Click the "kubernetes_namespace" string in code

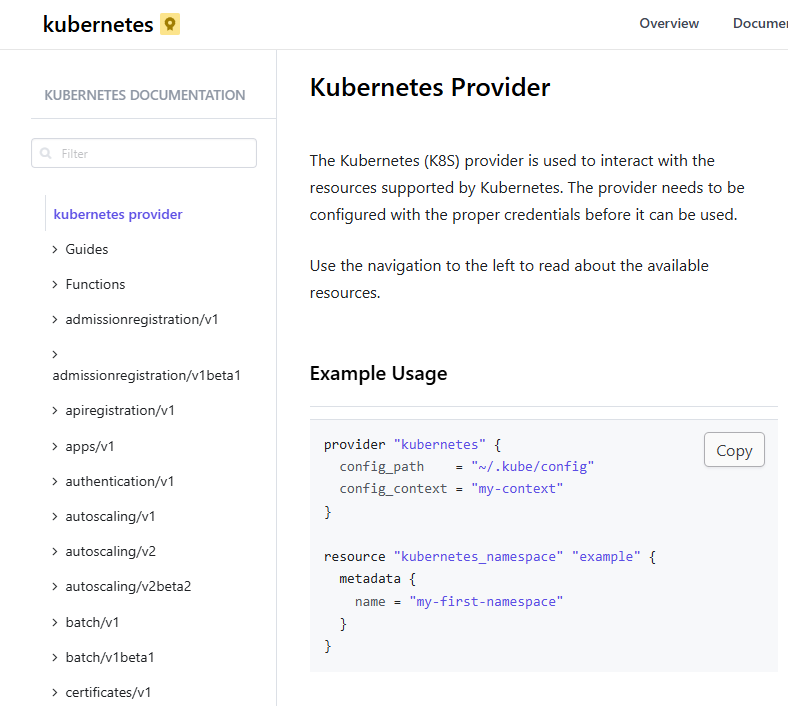pyautogui.click(x=478, y=557)
